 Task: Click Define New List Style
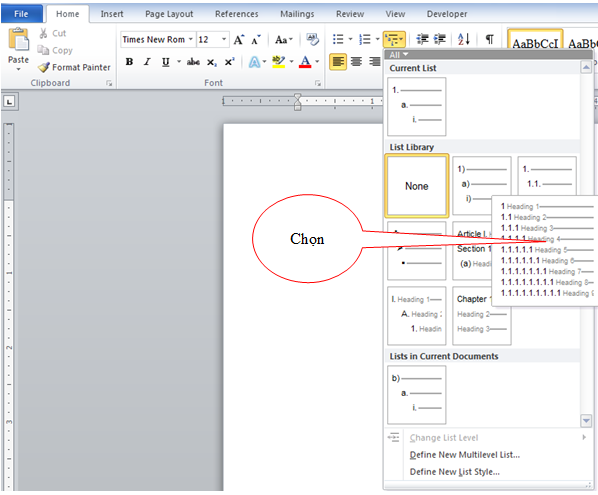pyautogui.click(x=455, y=472)
